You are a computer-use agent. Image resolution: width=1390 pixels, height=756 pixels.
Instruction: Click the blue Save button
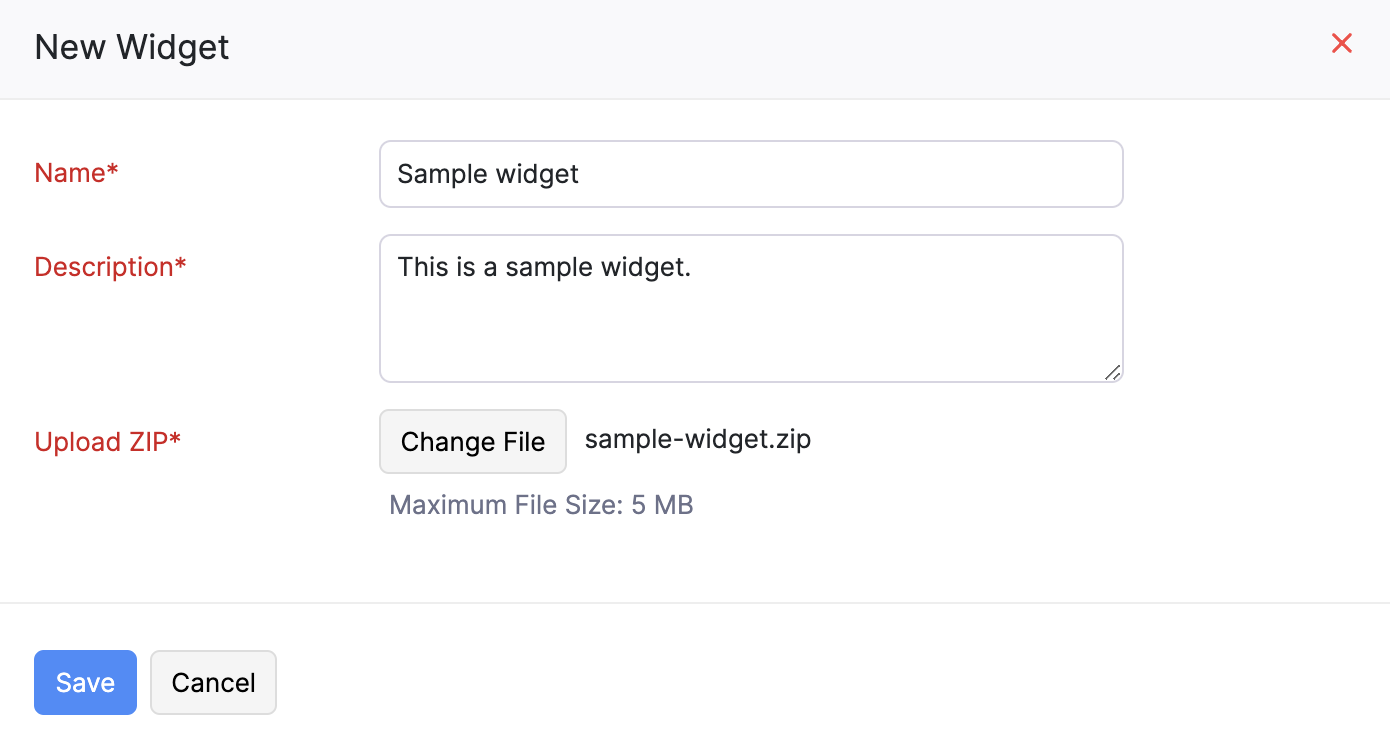tap(85, 682)
